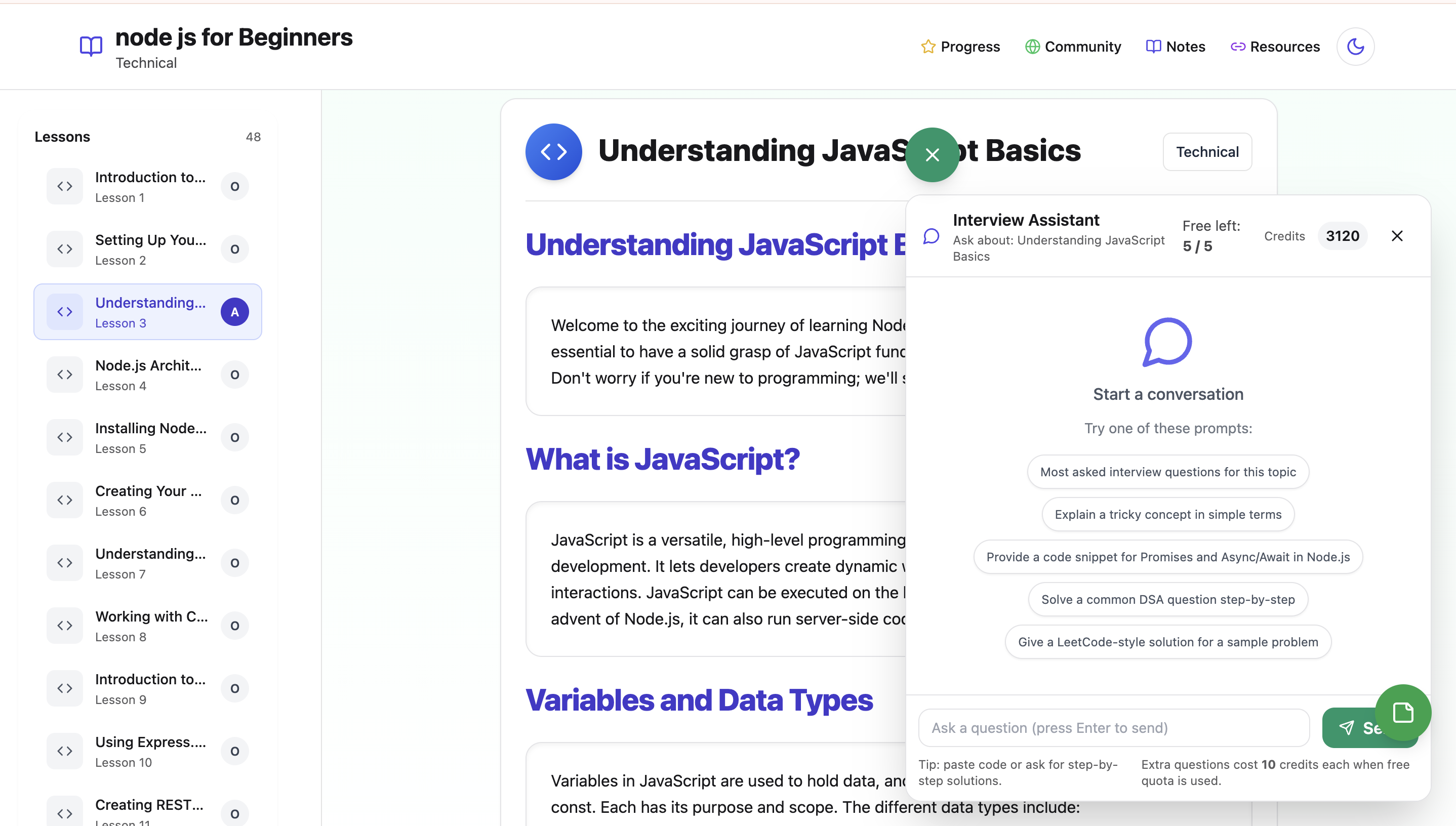Image resolution: width=1456 pixels, height=826 pixels.
Task: Click the code icon for Lesson 5
Action: [65, 437]
